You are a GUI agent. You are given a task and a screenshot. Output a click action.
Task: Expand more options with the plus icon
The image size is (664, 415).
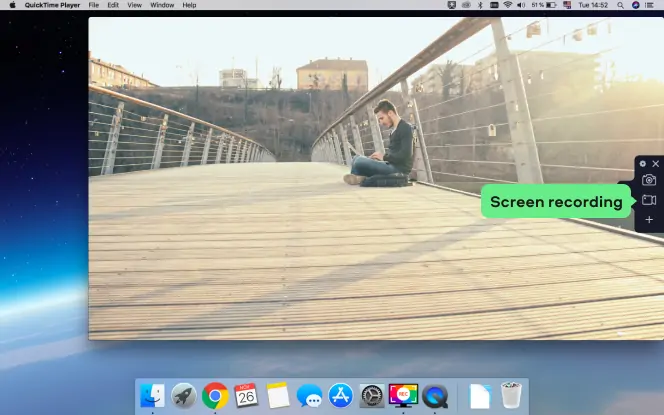coord(649,219)
